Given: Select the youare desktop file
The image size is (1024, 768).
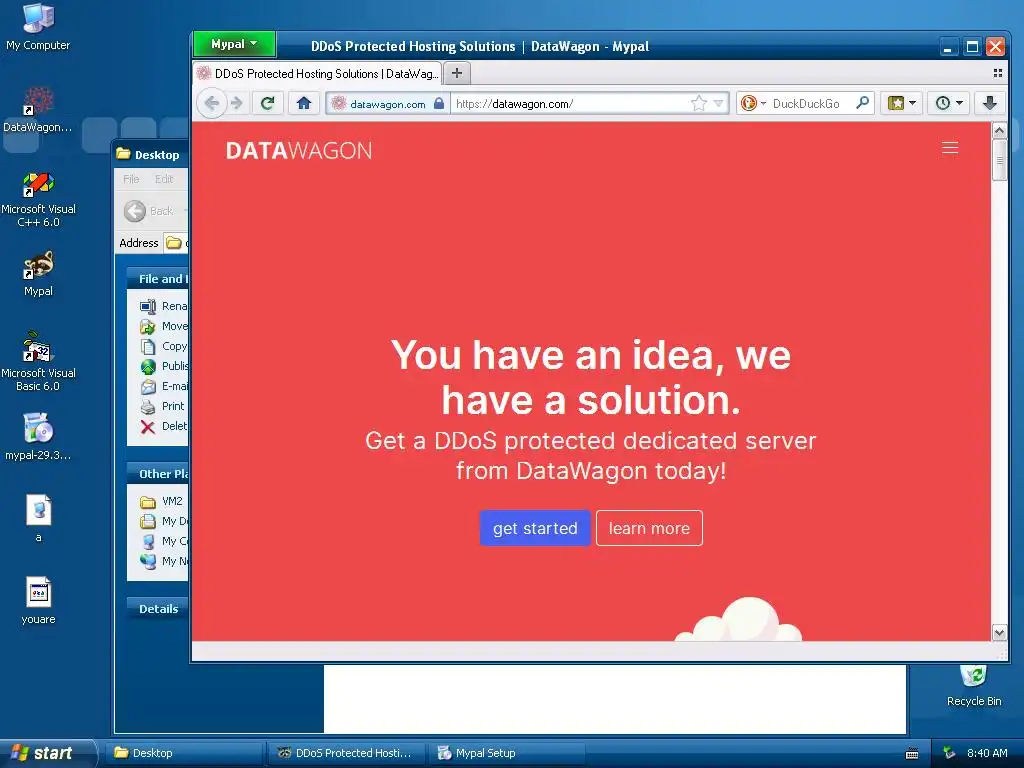Looking at the screenshot, I should (39, 601).
